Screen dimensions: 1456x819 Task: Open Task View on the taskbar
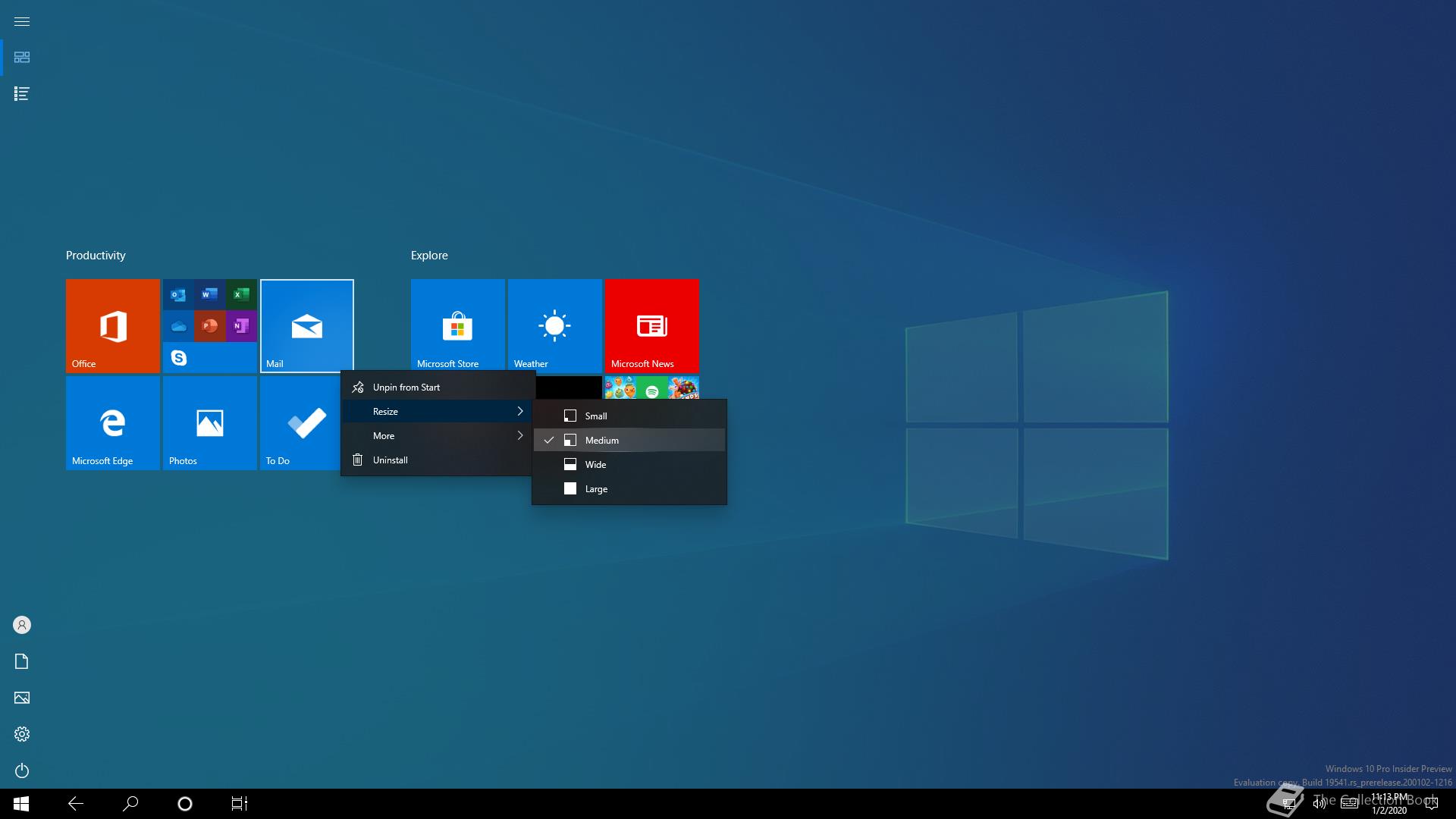(240, 804)
